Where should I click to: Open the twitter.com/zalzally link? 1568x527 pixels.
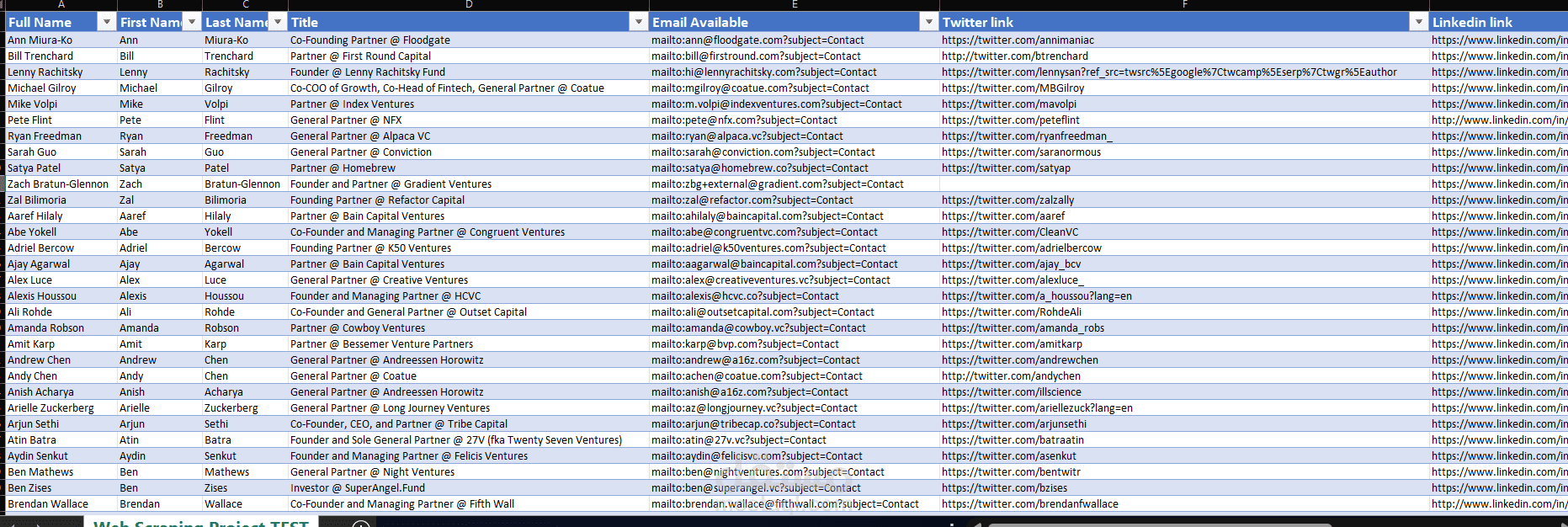click(x=1007, y=200)
